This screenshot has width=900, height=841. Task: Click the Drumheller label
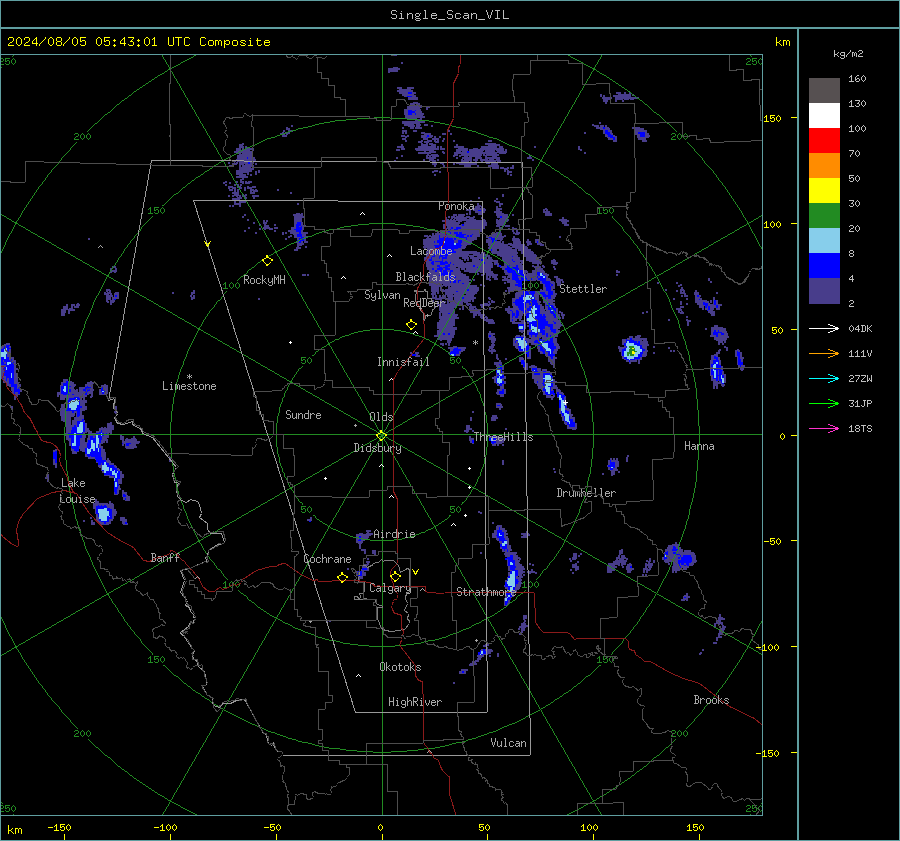pos(586,493)
